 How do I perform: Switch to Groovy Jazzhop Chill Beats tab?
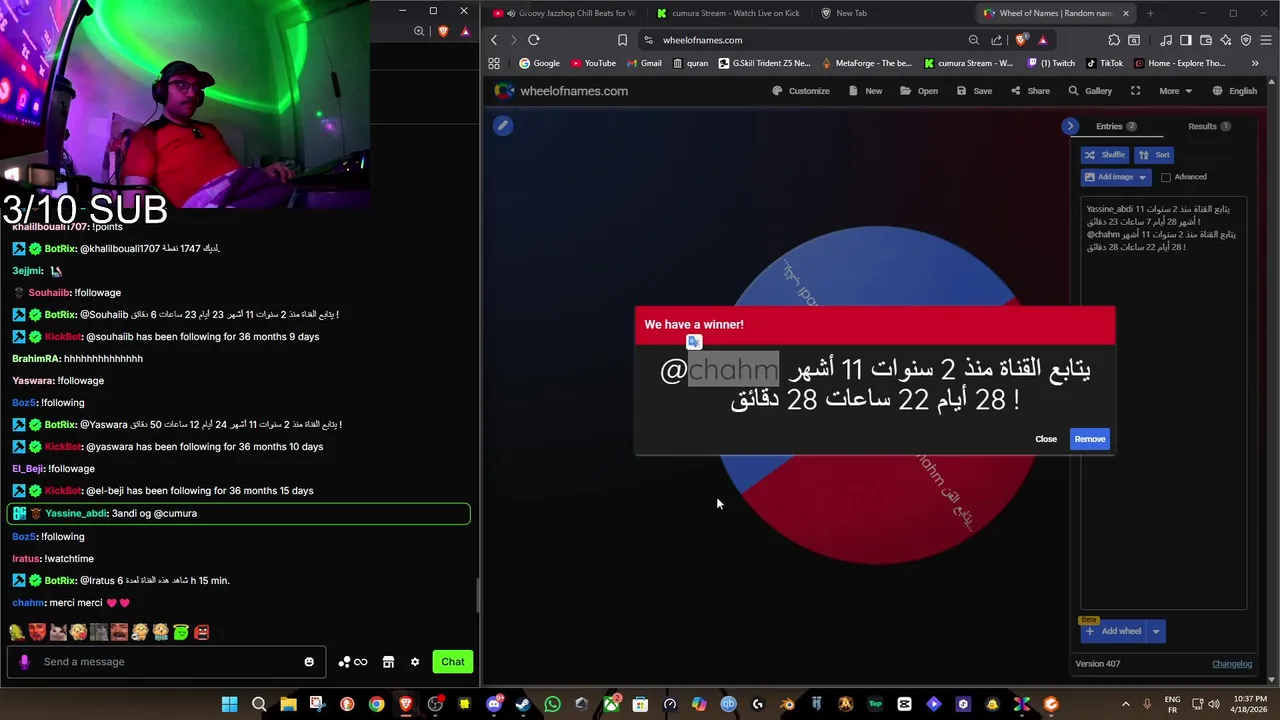pos(565,13)
